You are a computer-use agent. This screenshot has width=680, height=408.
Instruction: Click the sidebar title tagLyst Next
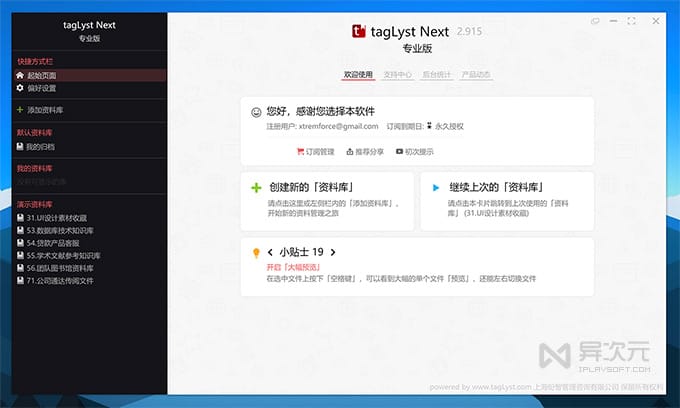pos(89,25)
